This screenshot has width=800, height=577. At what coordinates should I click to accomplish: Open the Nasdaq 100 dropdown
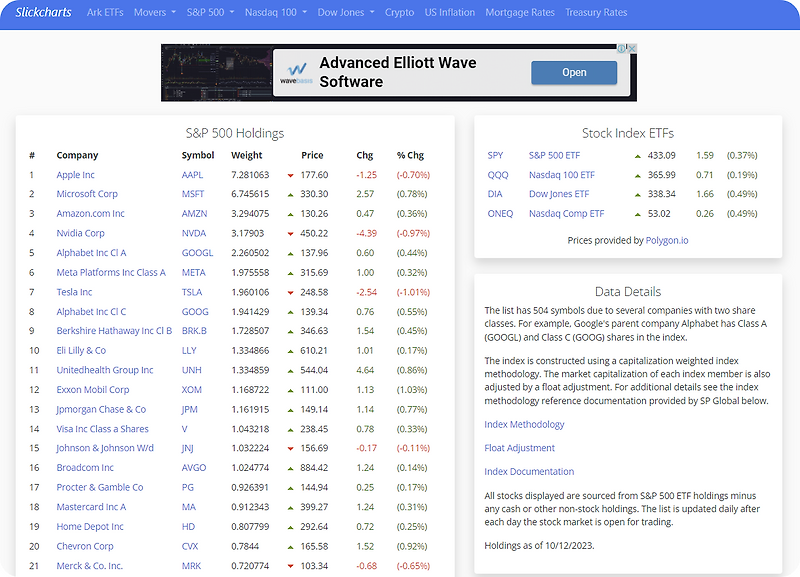[276, 12]
